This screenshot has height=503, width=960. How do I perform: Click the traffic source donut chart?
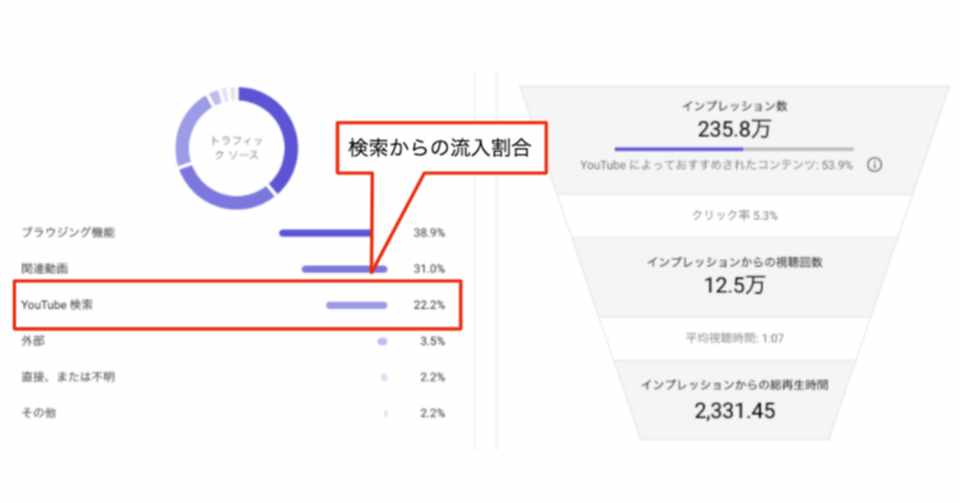coord(237,149)
